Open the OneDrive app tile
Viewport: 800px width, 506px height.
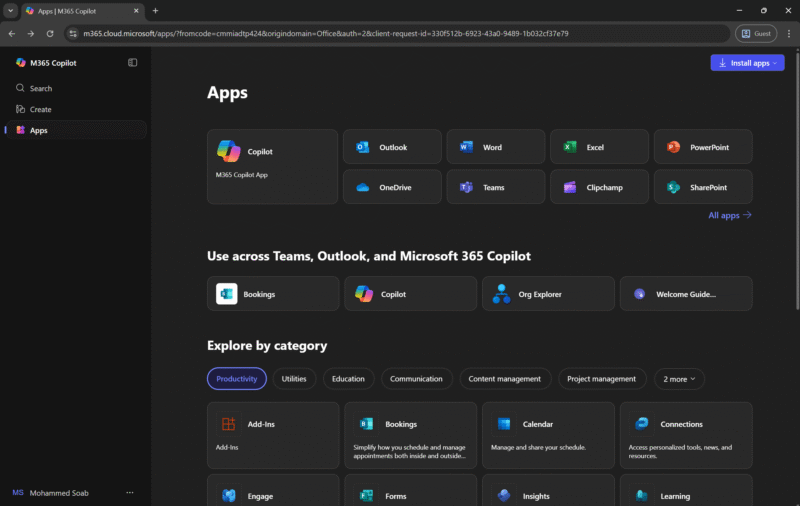(392, 187)
